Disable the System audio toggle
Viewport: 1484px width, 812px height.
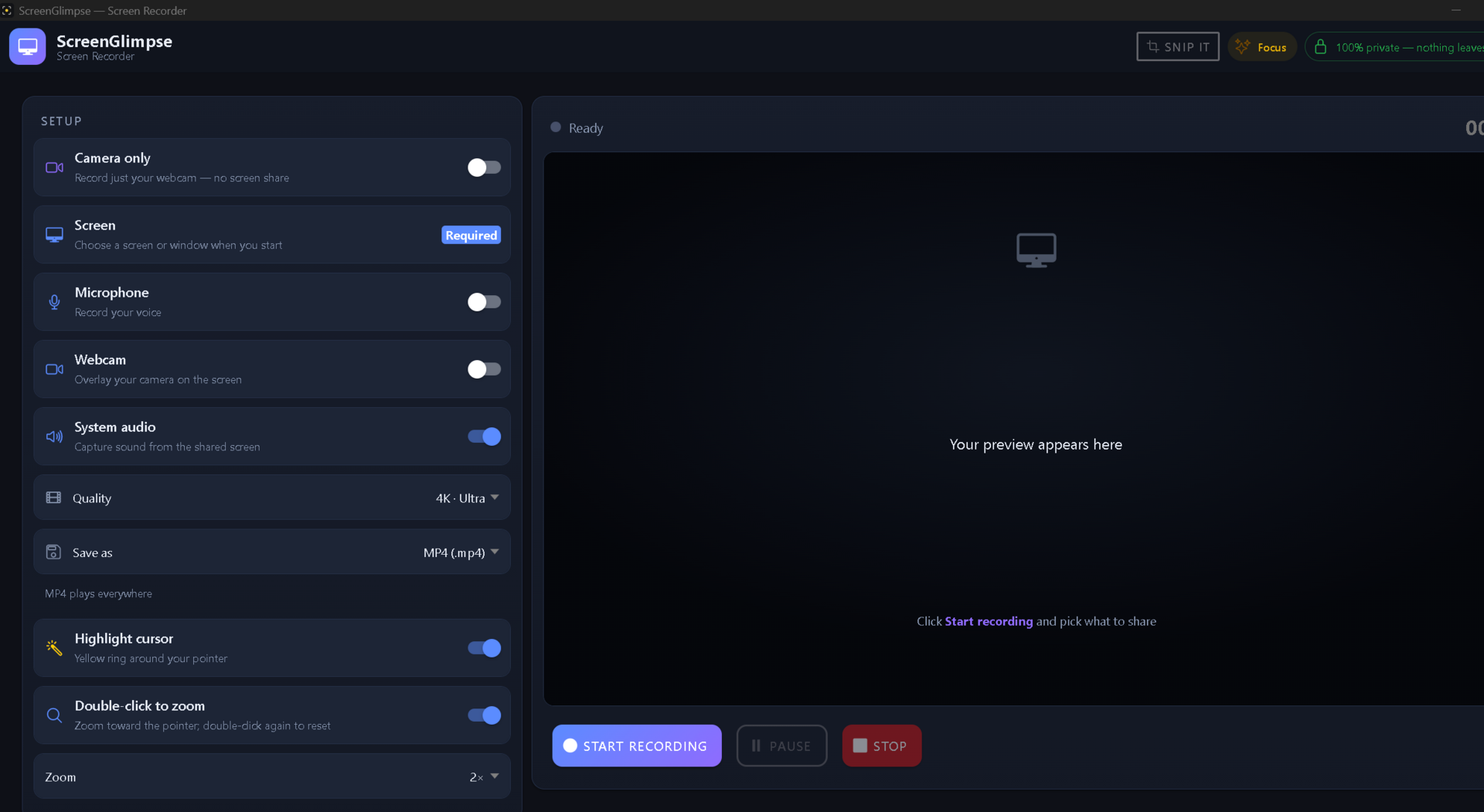(484, 437)
